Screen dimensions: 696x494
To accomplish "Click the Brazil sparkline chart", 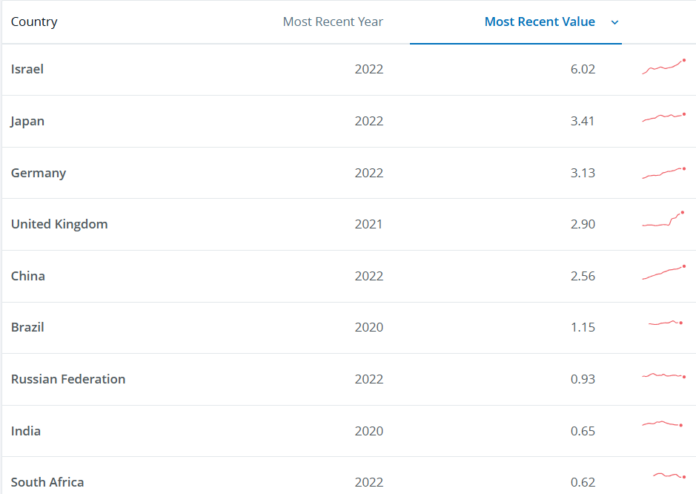I will (665, 323).
